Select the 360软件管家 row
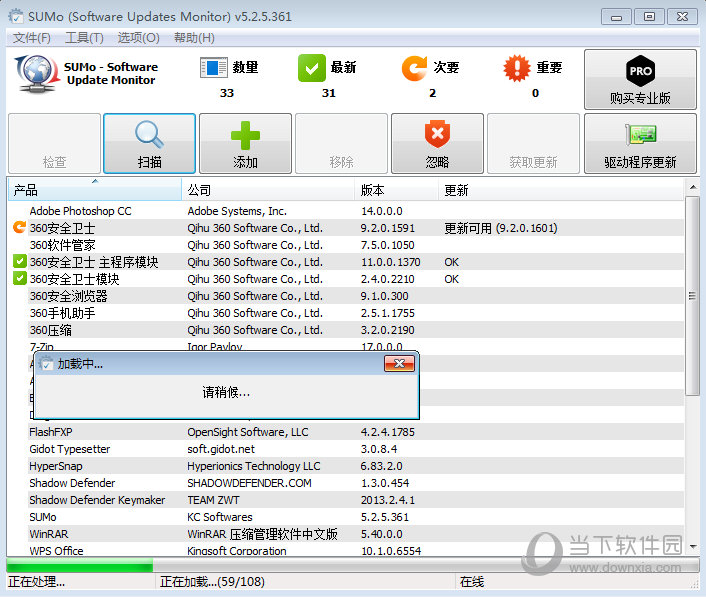 pyautogui.click(x=345, y=245)
